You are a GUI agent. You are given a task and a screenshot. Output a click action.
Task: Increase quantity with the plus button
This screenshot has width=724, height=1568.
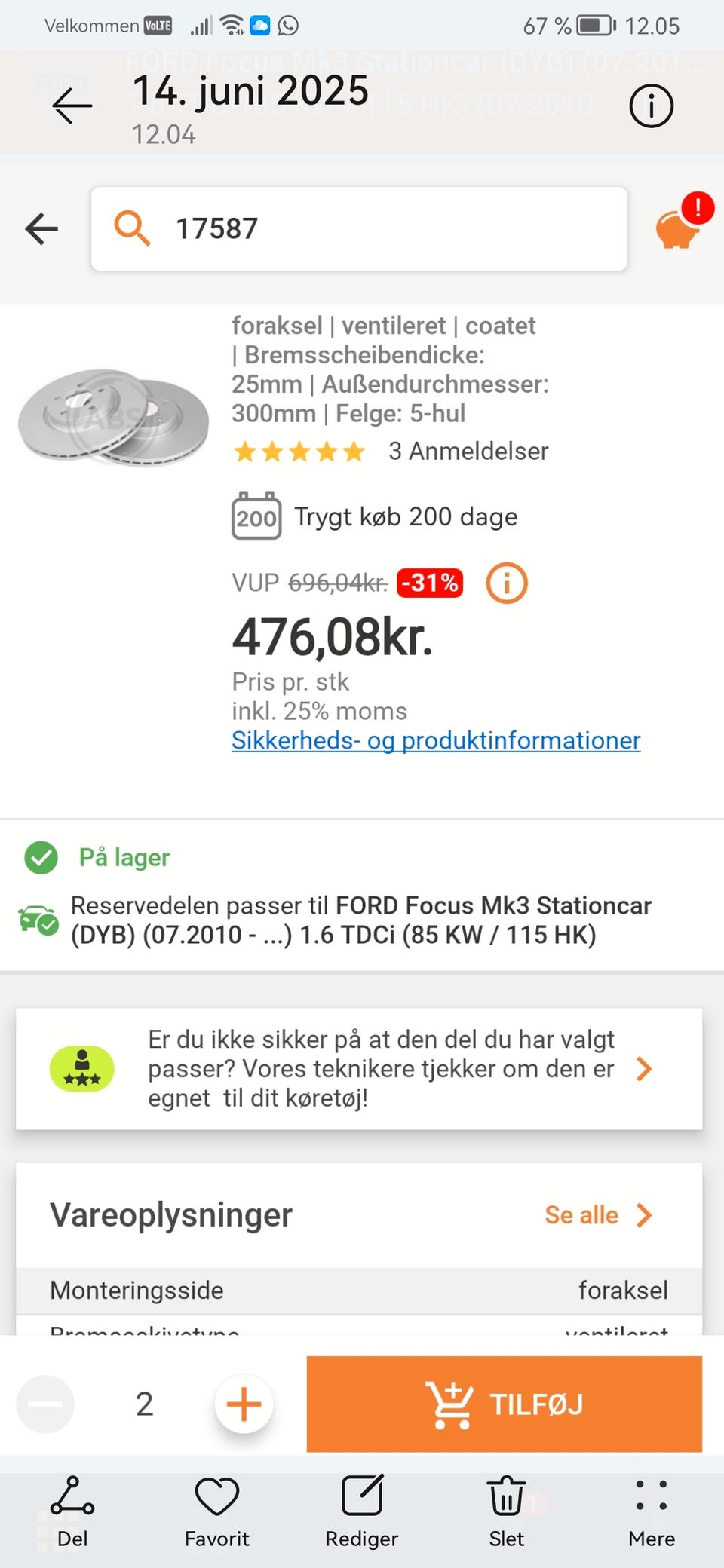244,1404
